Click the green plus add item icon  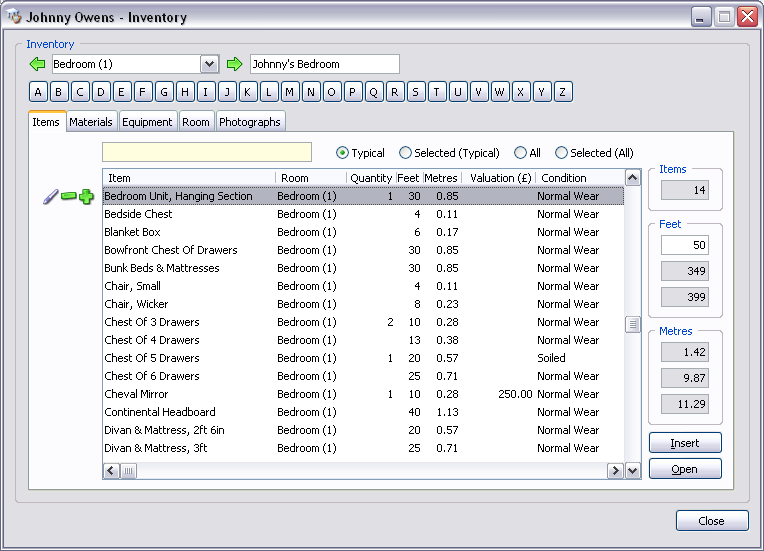coord(86,197)
